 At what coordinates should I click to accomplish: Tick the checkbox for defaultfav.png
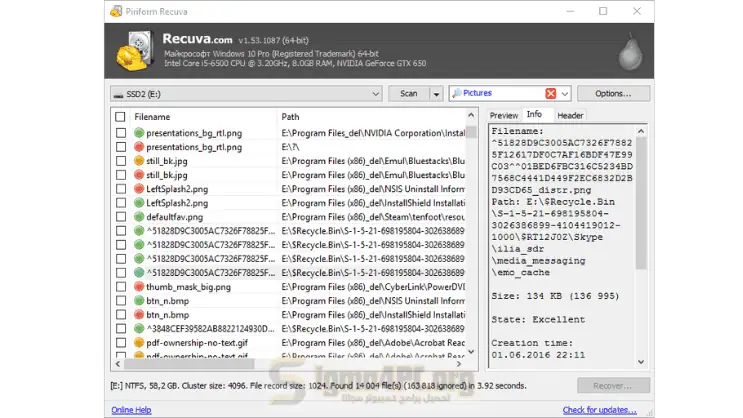click(121, 216)
